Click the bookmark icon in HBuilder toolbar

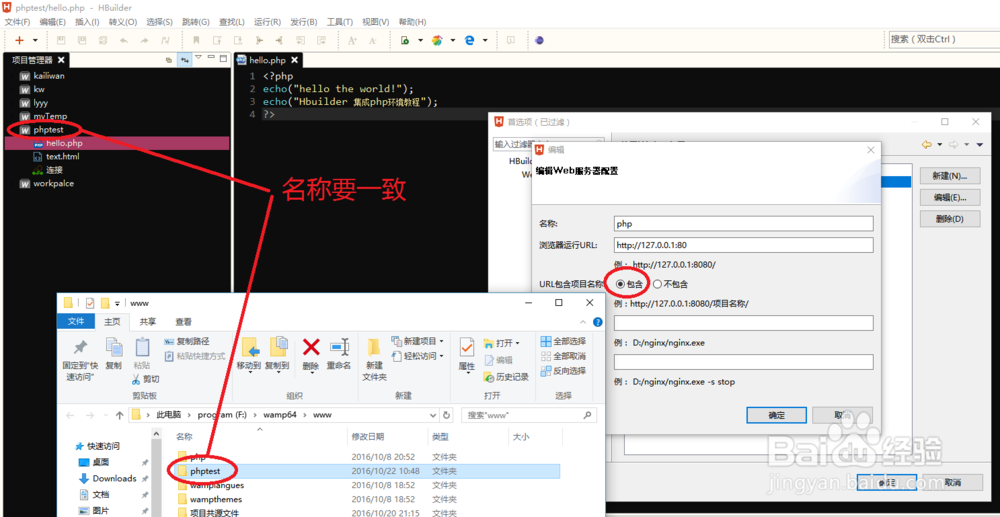pyautogui.click(x=197, y=40)
